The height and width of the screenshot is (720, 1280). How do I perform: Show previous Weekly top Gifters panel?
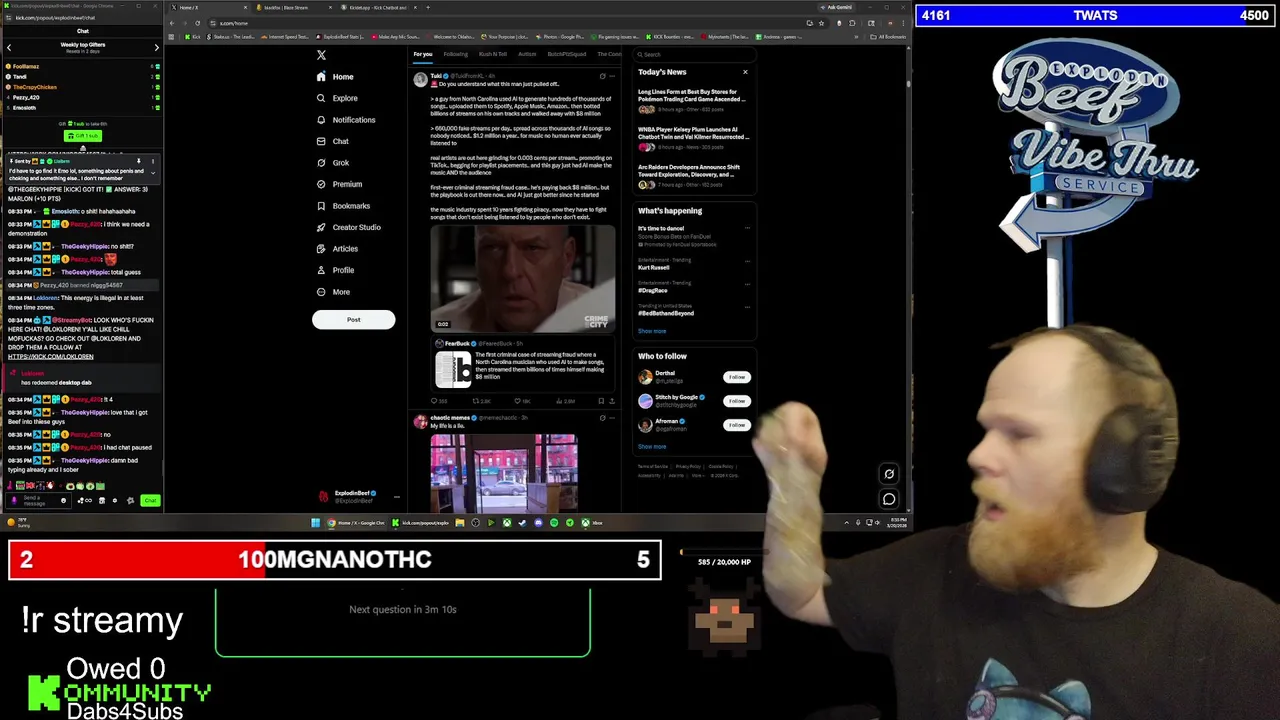[9, 47]
